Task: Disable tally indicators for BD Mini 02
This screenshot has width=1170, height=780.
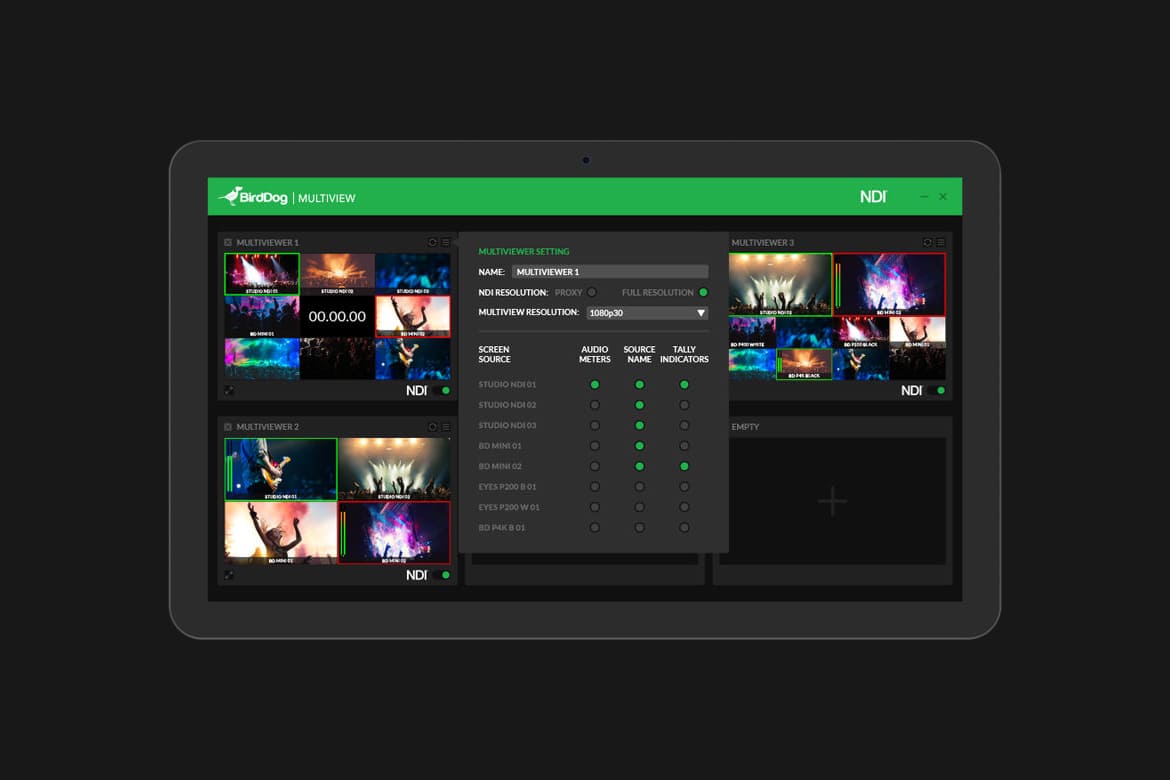Action: click(x=684, y=466)
